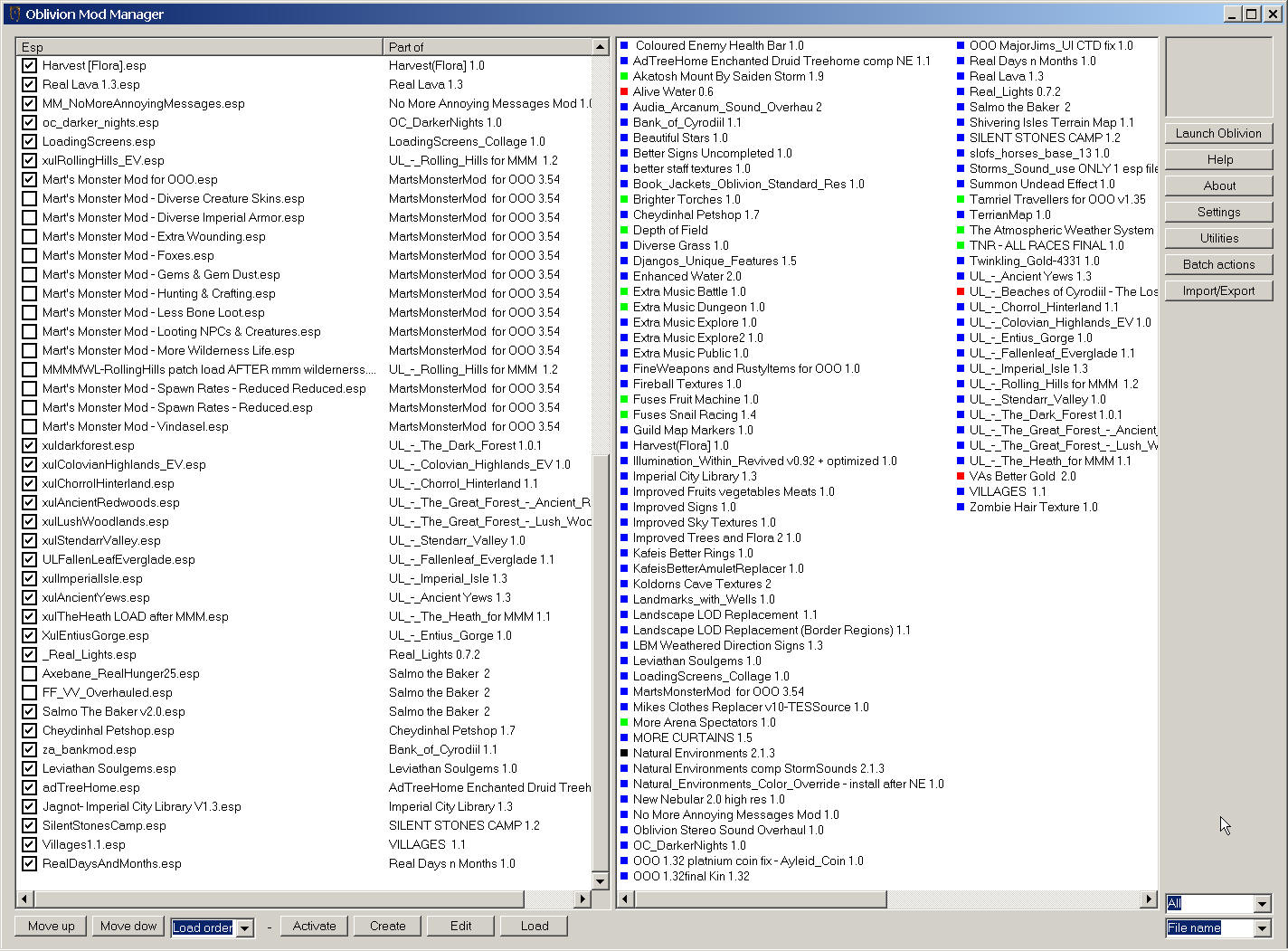Click the blue square beside Imperial City Library 1.3 mod
Image resolution: width=1288 pixels, height=951 pixels.
(624, 476)
